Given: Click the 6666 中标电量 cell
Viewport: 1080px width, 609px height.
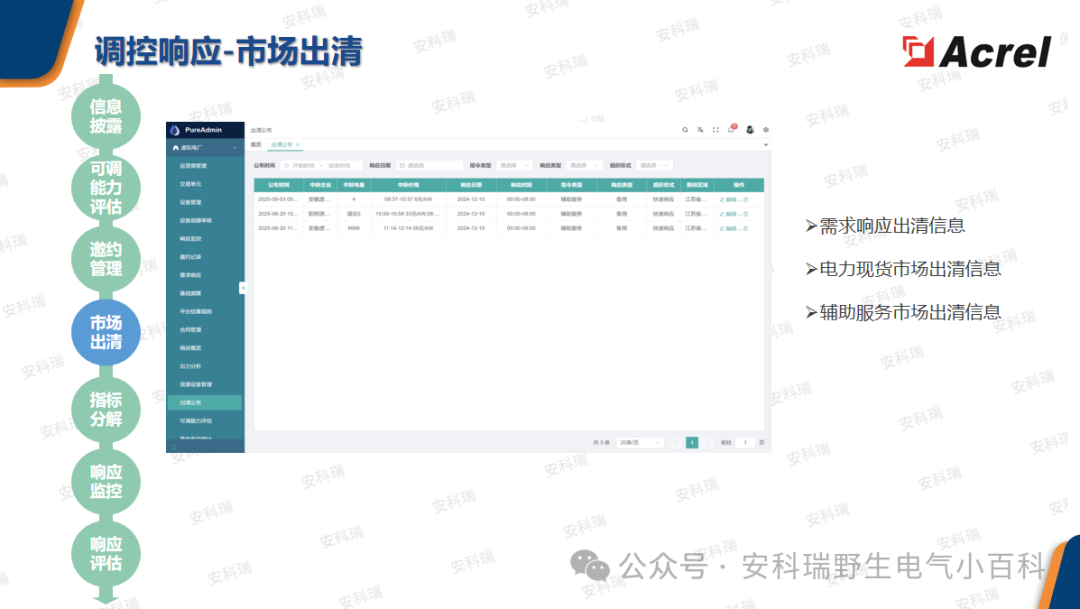Looking at the screenshot, I should (354, 228).
